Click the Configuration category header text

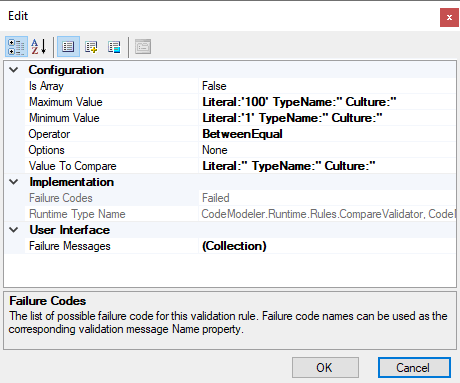pyautogui.click(x=66, y=70)
